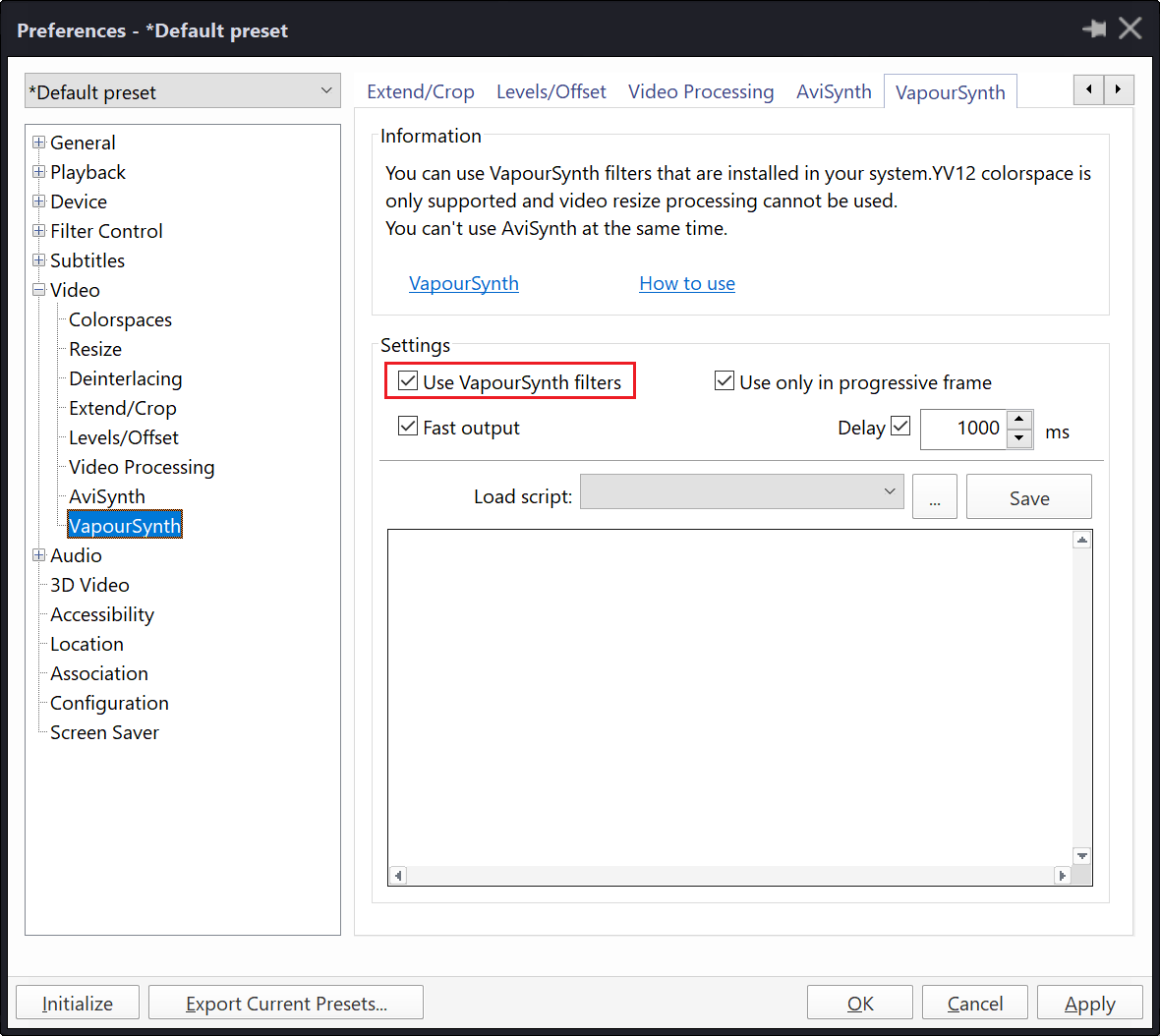This screenshot has height=1036, width=1160.
Task: Open the How to use link
Action: pyautogui.click(x=687, y=283)
